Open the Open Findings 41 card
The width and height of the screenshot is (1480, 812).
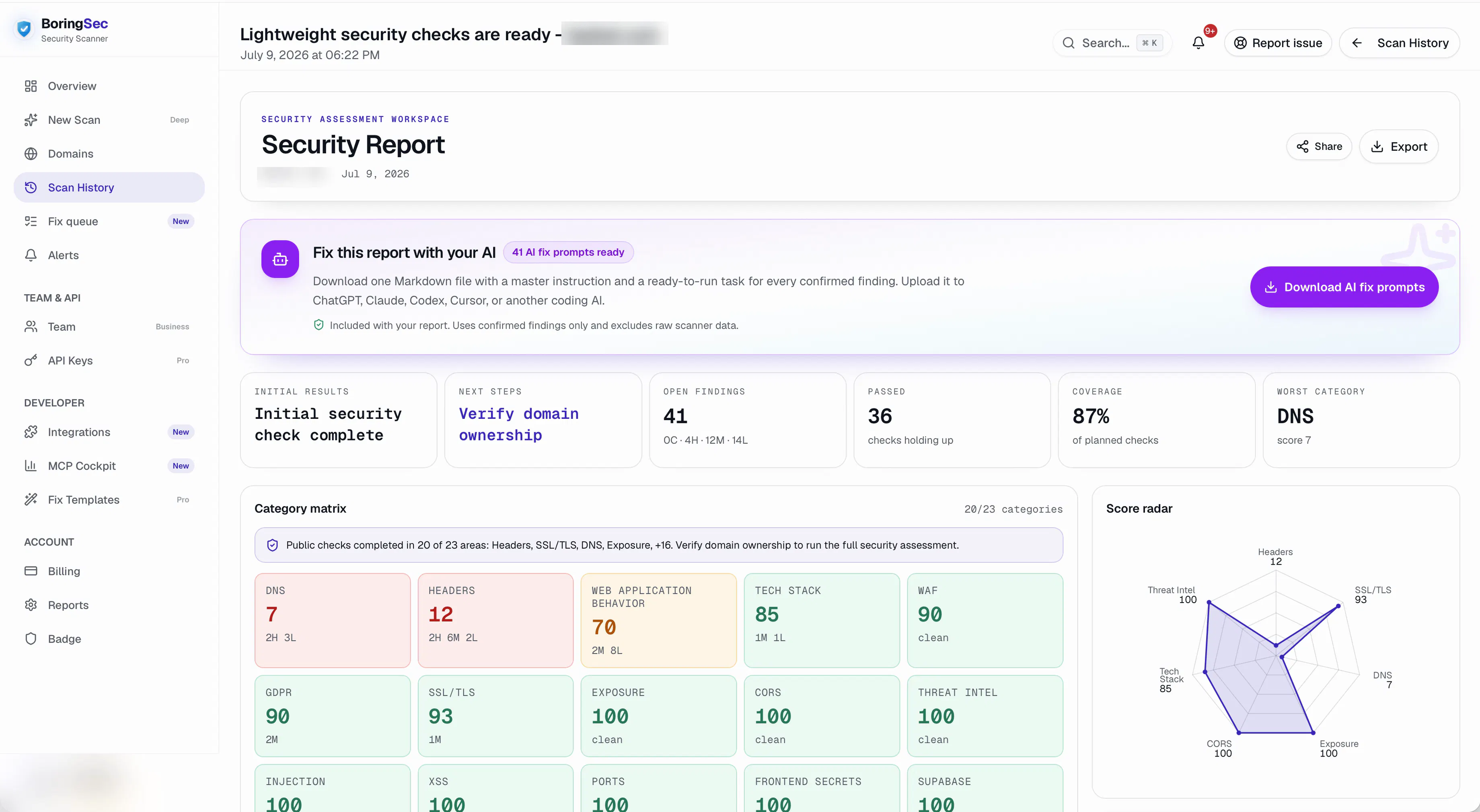point(748,420)
